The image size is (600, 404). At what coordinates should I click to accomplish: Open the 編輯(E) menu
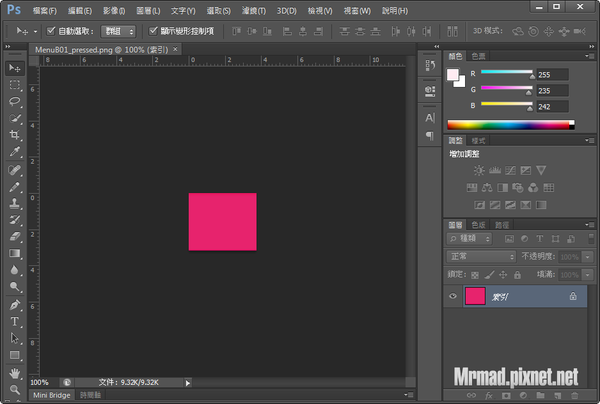tap(80, 11)
